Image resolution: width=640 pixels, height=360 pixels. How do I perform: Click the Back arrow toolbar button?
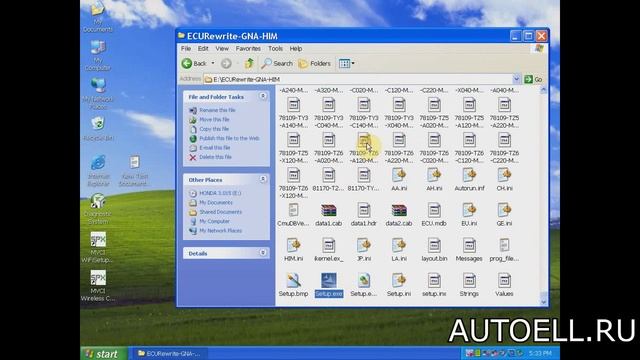194,63
